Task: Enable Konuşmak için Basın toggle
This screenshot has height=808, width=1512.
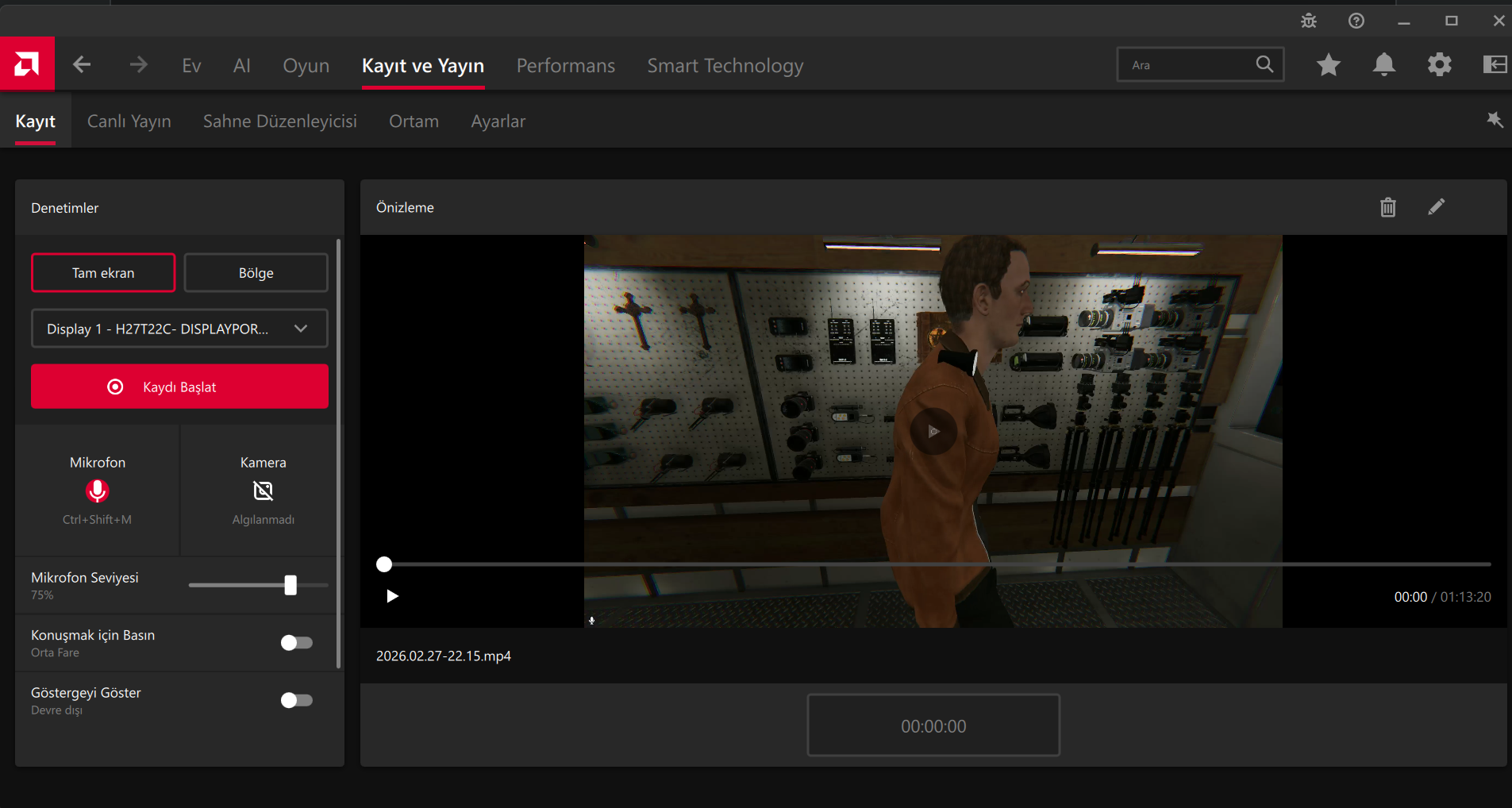Action: (x=297, y=643)
